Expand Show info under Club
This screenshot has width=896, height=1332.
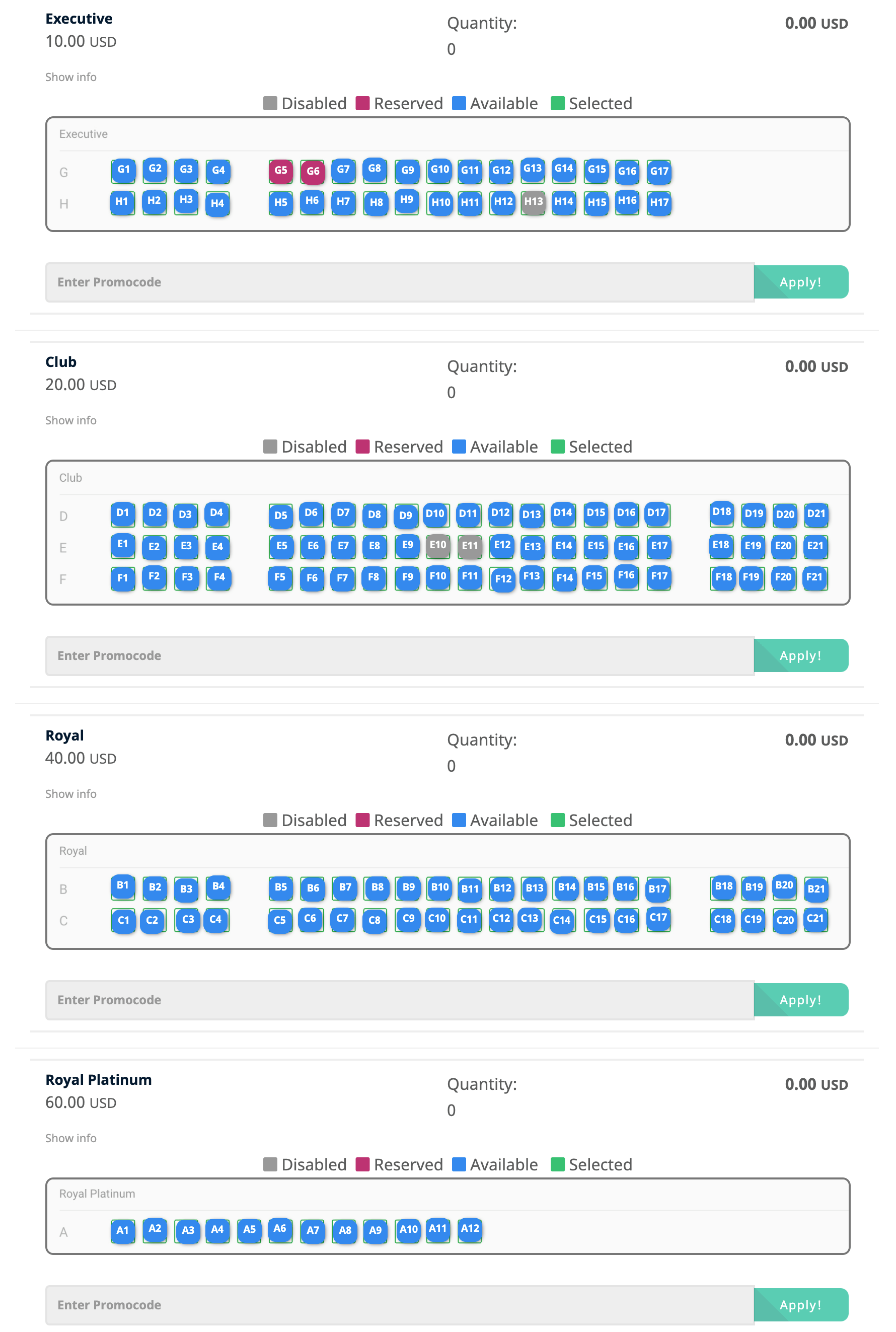(71, 420)
